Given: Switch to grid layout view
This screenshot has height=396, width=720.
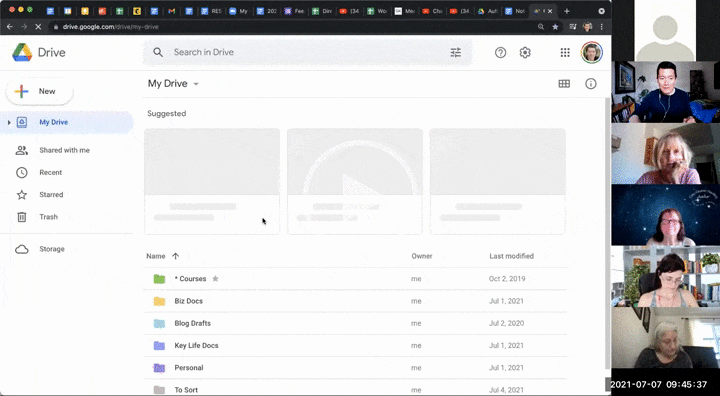Looking at the screenshot, I should pyautogui.click(x=564, y=84).
